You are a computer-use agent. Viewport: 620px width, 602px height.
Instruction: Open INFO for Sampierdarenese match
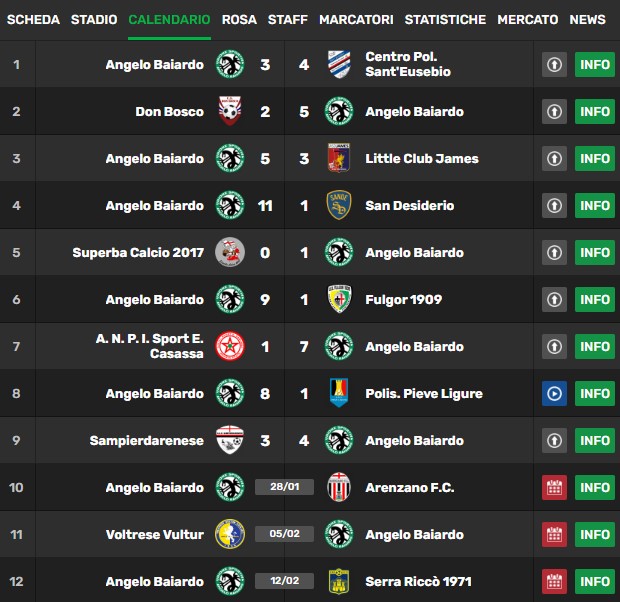tap(595, 441)
